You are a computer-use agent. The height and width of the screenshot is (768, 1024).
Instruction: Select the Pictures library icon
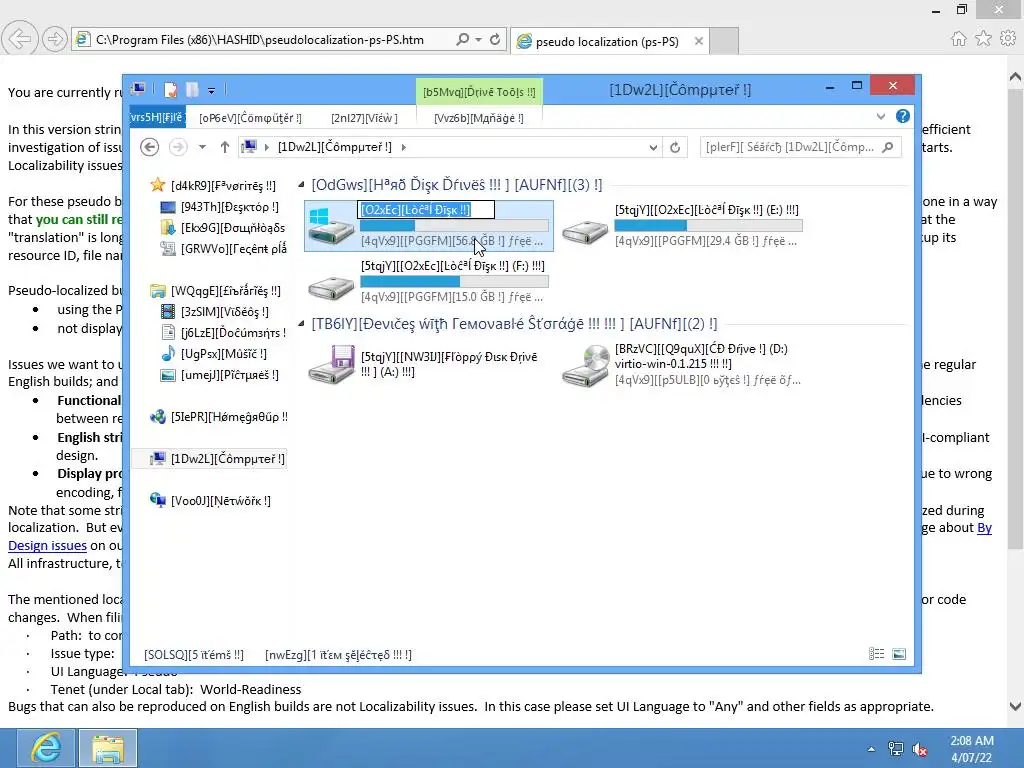tap(168, 375)
